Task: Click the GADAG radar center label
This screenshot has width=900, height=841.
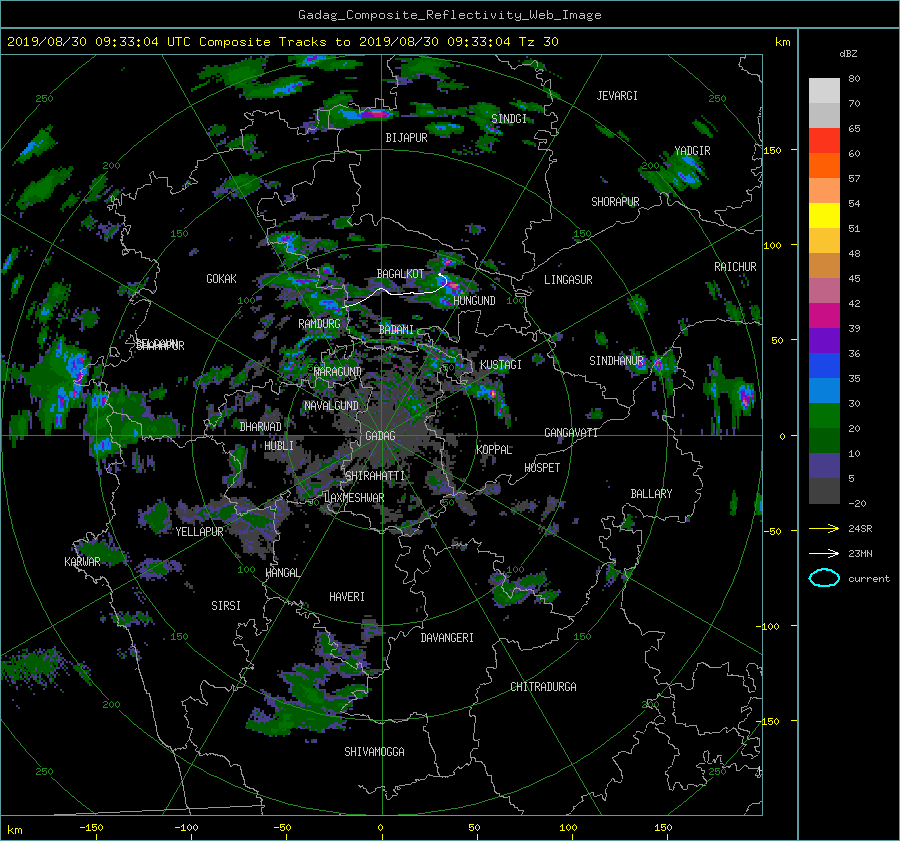Action: (x=380, y=436)
